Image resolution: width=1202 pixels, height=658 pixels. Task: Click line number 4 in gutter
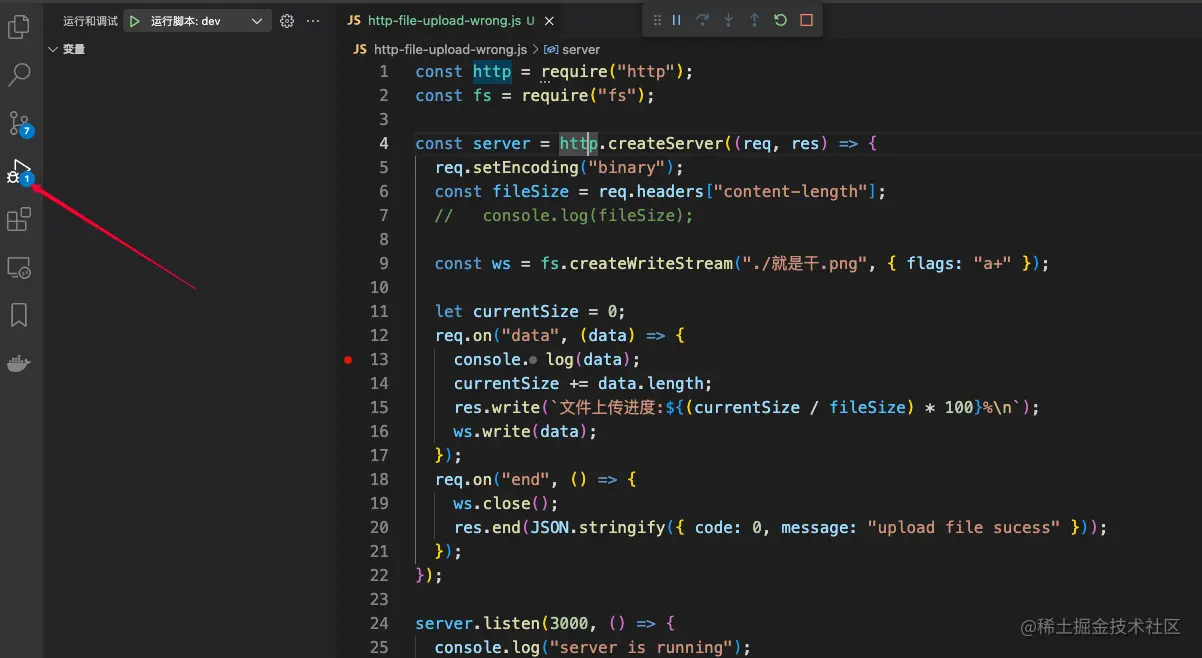click(x=384, y=143)
